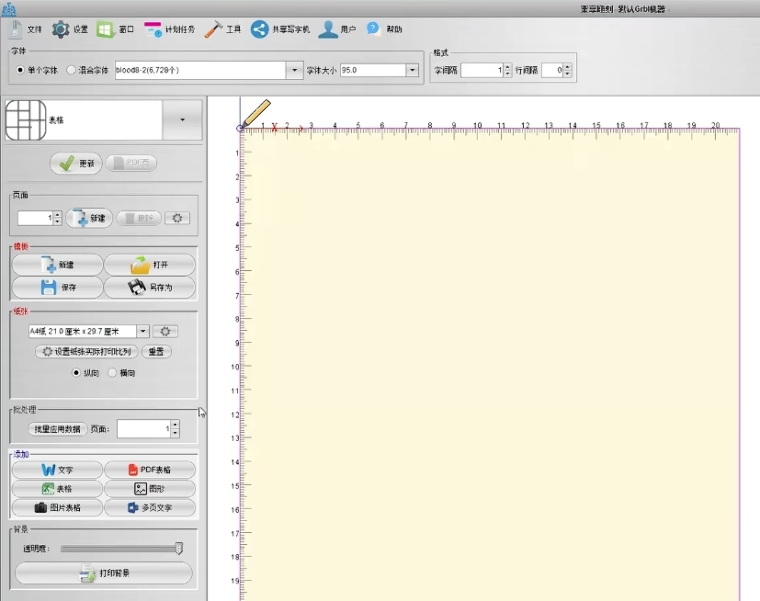Viewport: 760px width, 601px height.
Task: Select 横向 landscape orientation
Action: [x=113, y=372]
